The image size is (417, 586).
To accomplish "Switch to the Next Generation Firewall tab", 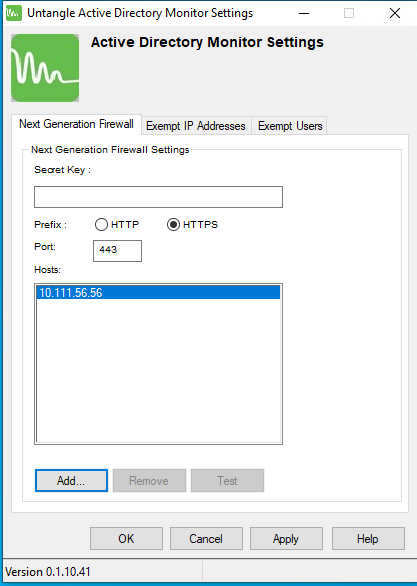I will [x=76, y=124].
